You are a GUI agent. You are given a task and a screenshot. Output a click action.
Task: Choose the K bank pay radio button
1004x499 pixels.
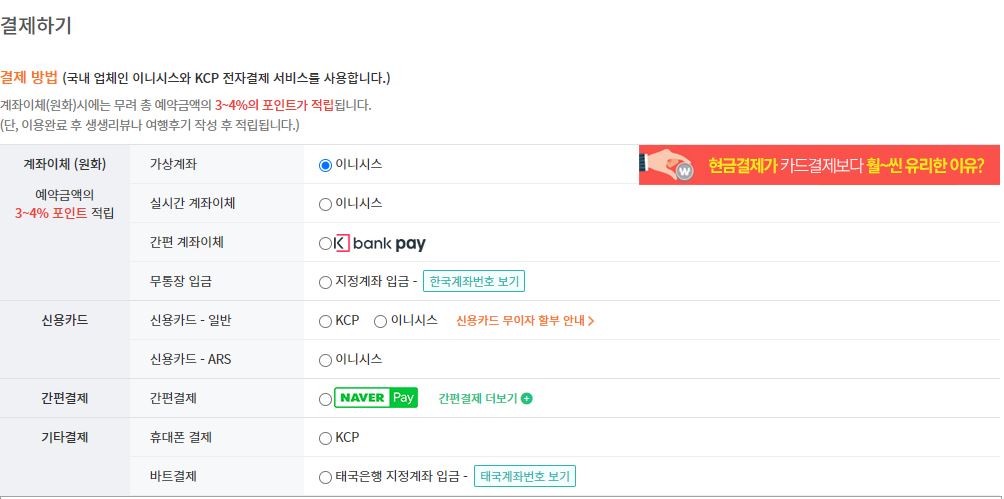(x=325, y=243)
